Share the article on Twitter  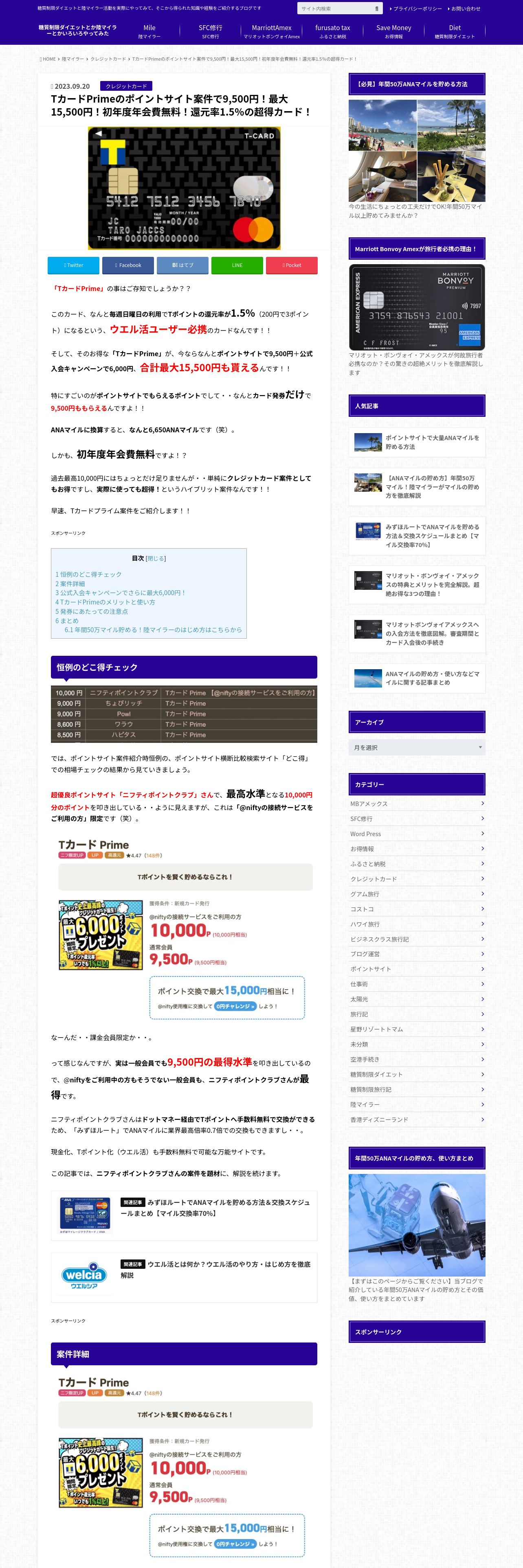point(73,265)
